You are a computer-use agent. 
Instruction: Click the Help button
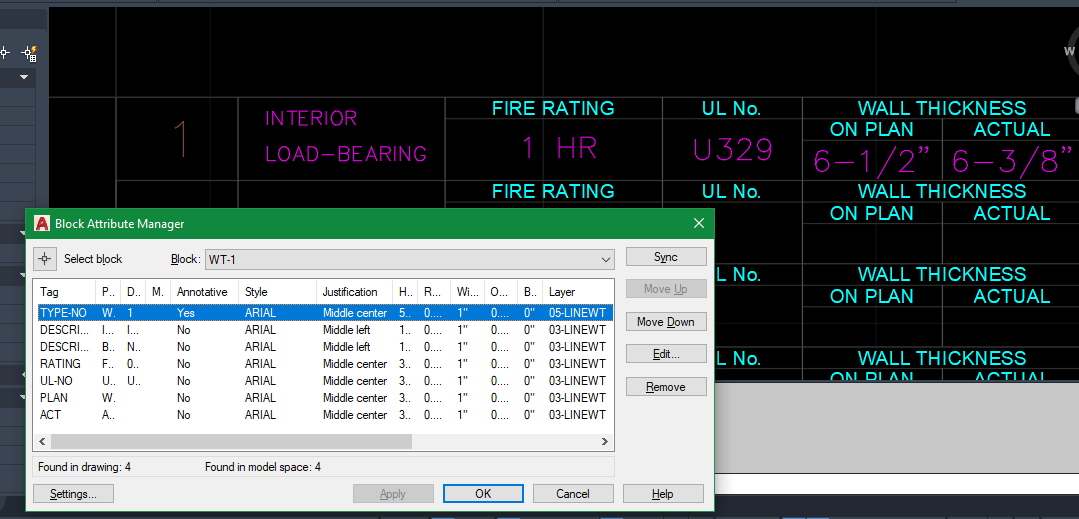pos(663,494)
